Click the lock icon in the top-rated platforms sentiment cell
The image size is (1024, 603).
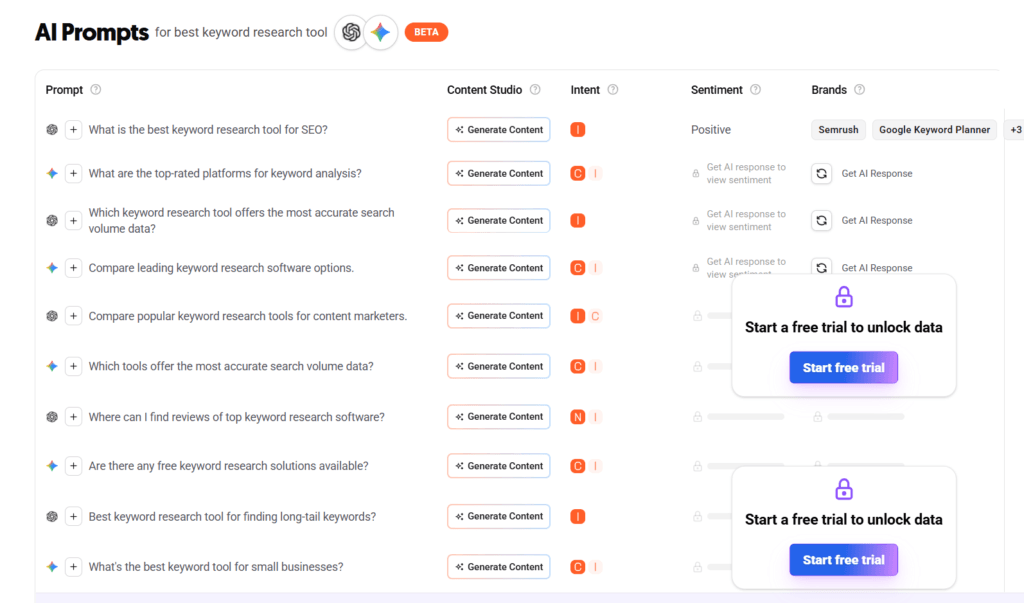696,174
